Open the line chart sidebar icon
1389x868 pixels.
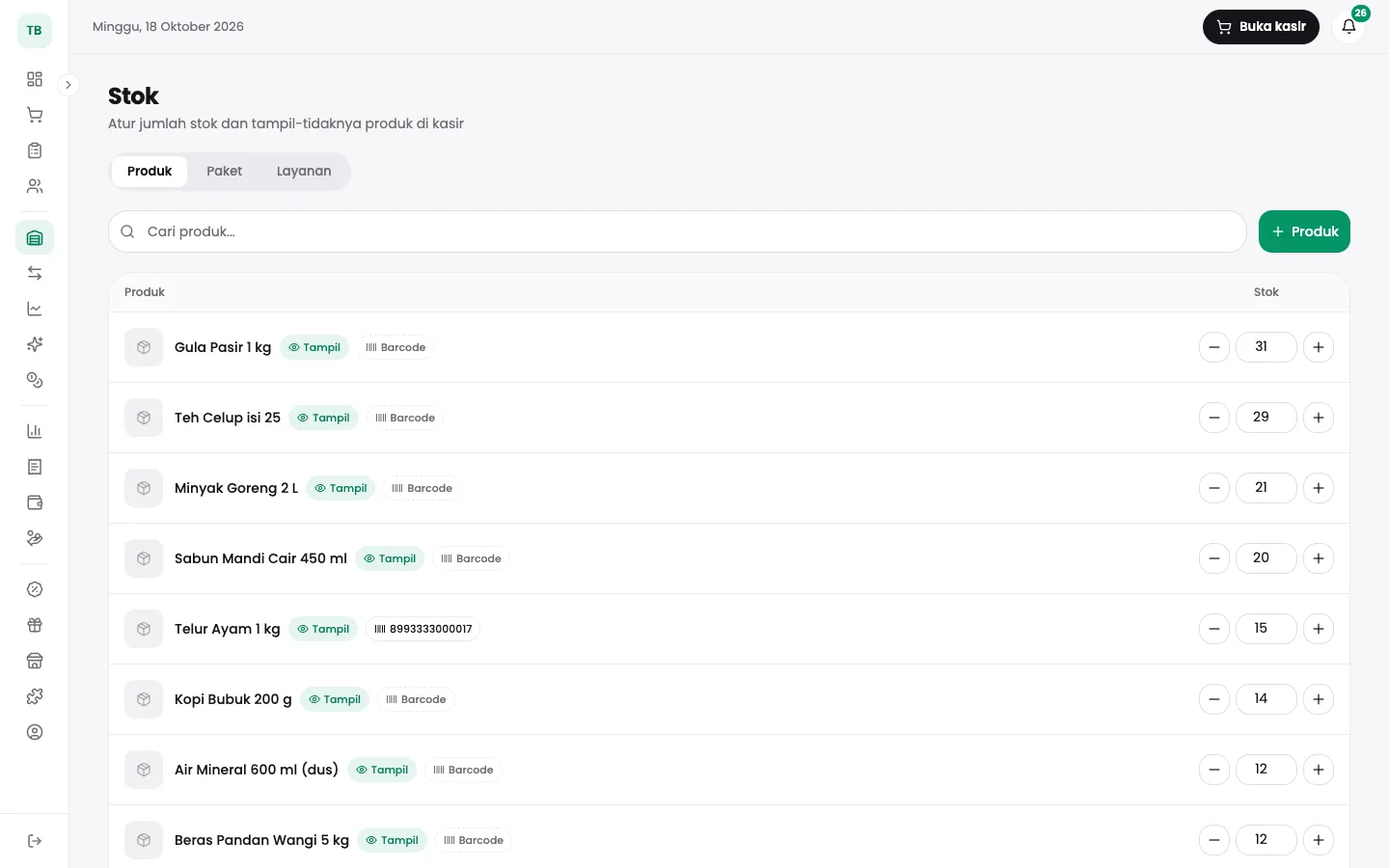pyautogui.click(x=35, y=309)
